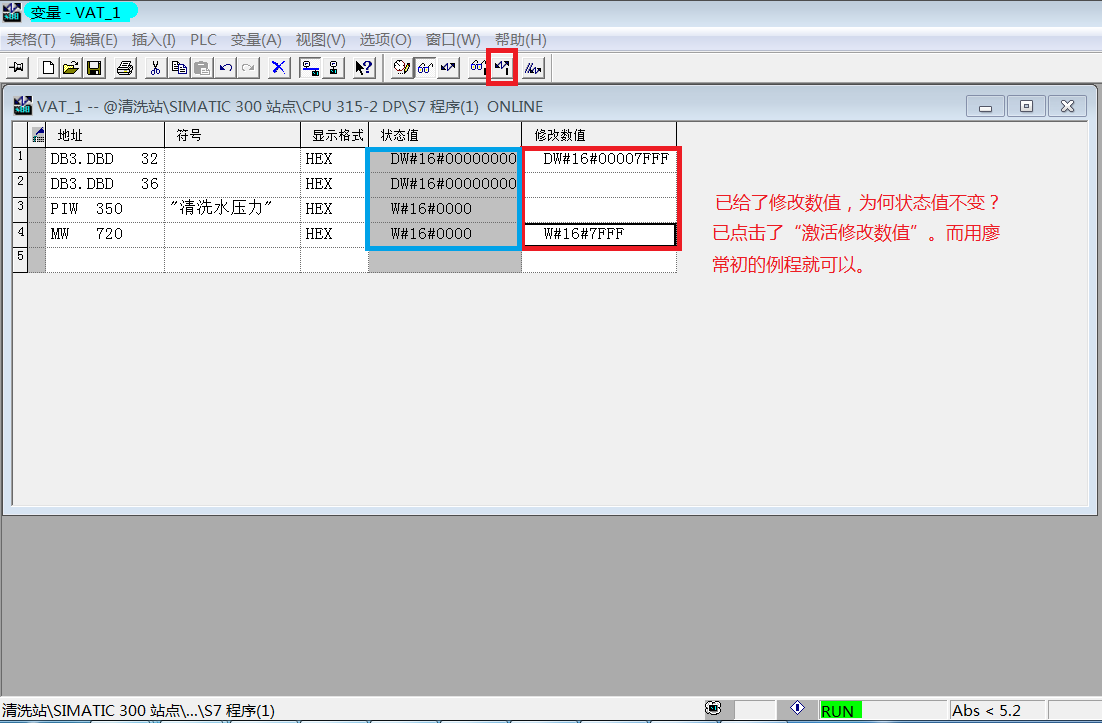
Task: Toggle monitor variable glasses icon
Action: 424,68
